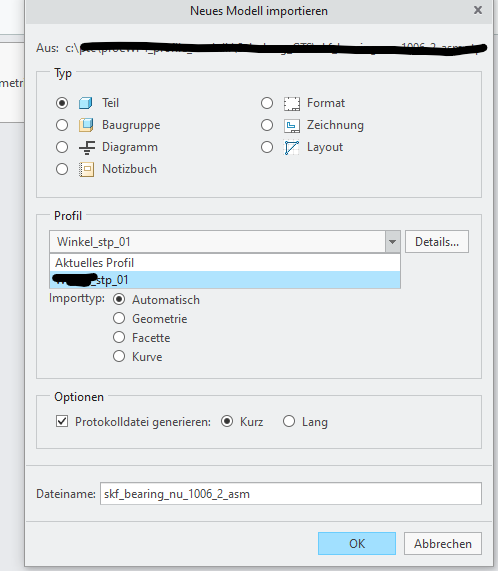The height and width of the screenshot is (571, 498).
Task: Collapse the Profil dropdown arrow
Action: 392,241
